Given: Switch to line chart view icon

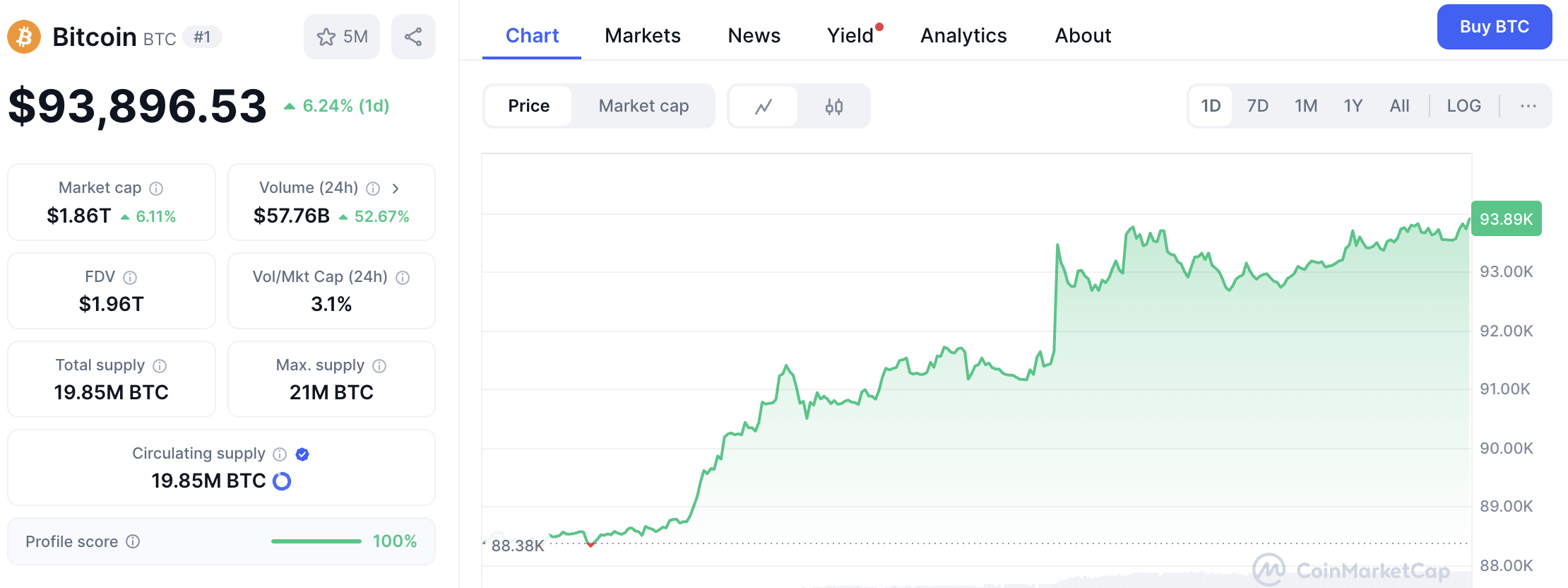Looking at the screenshot, I should (x=764, y=107).
